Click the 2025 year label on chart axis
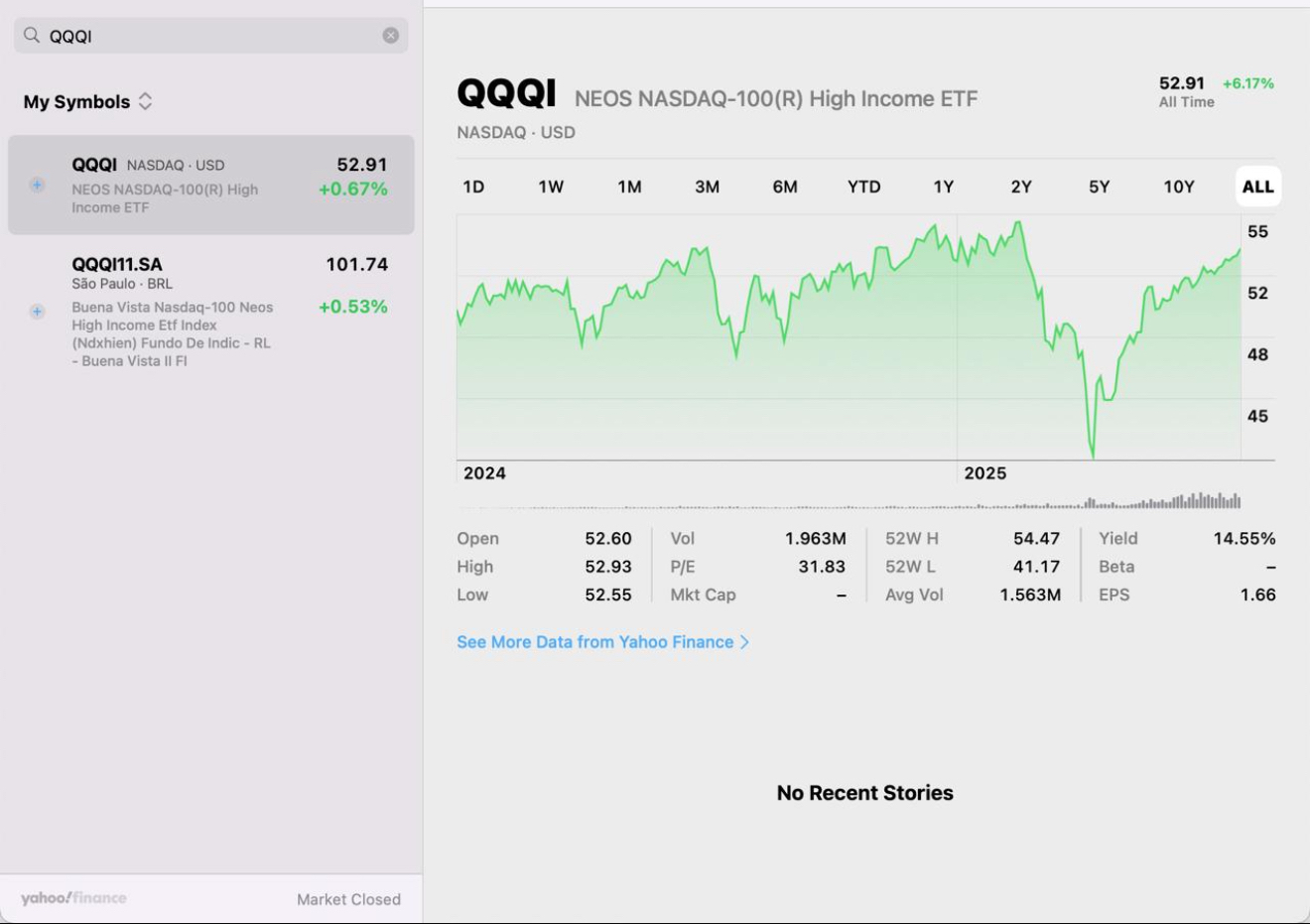The image size is (1310, 924). (x=985, y=473)
